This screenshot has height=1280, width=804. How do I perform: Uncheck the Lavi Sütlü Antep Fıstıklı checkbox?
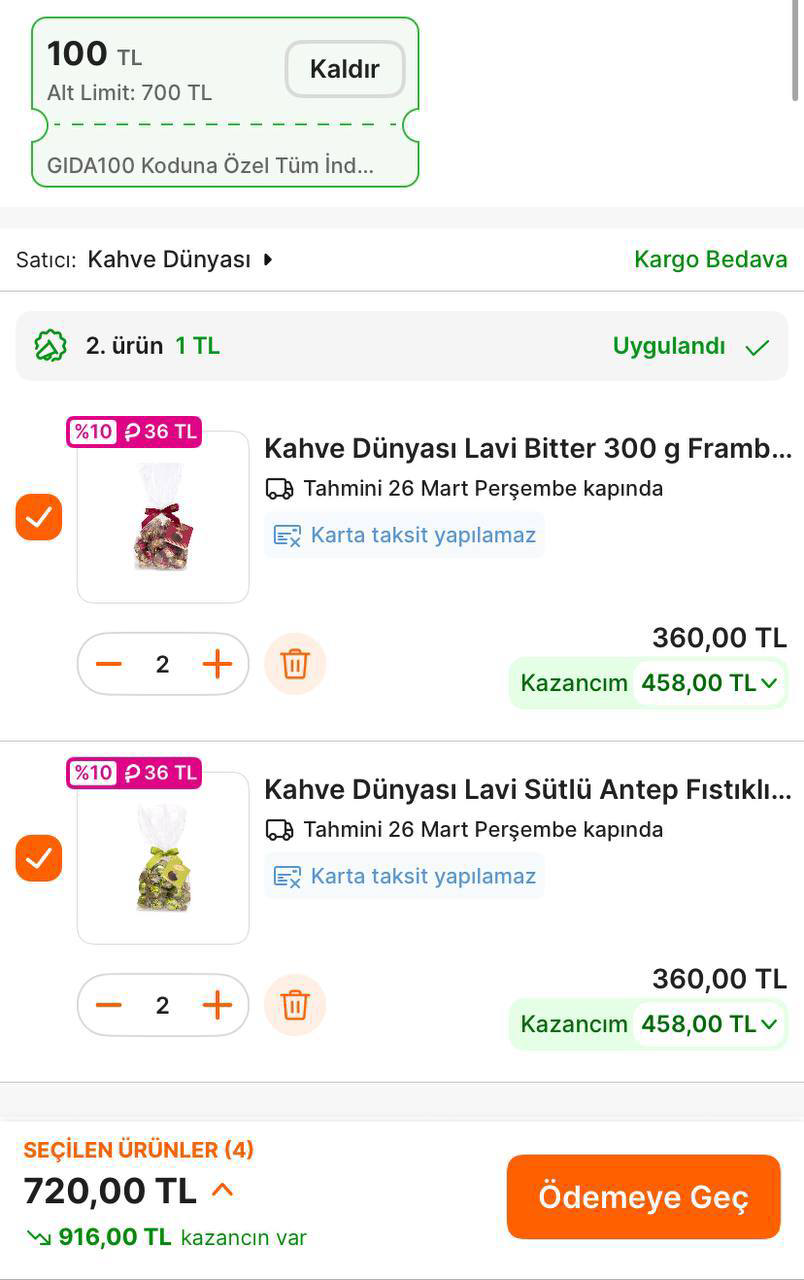(39, 858)
